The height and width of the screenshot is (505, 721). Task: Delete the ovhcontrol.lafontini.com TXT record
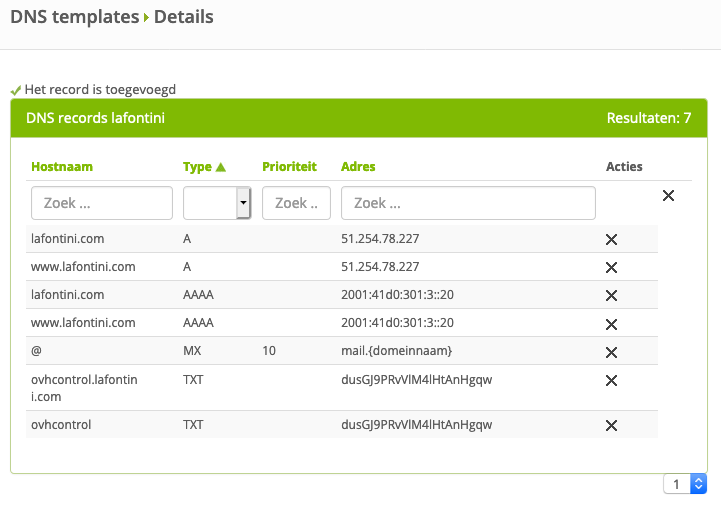point(611,380)
